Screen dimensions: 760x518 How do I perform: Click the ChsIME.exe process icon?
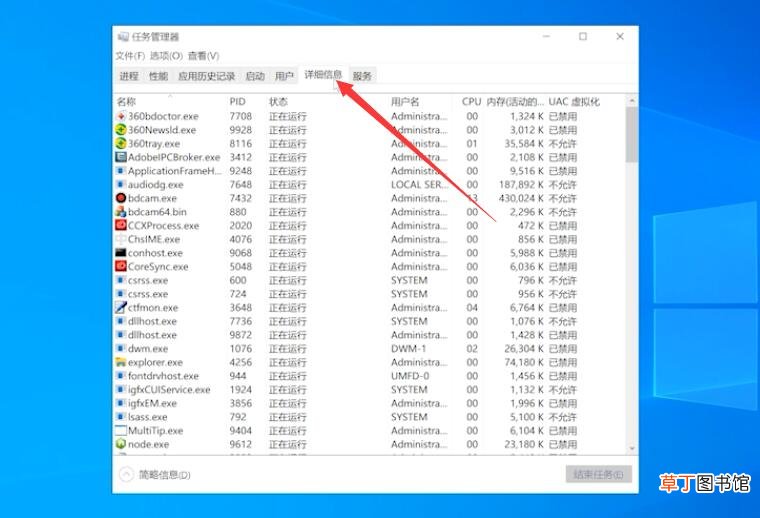click(121, 239)
